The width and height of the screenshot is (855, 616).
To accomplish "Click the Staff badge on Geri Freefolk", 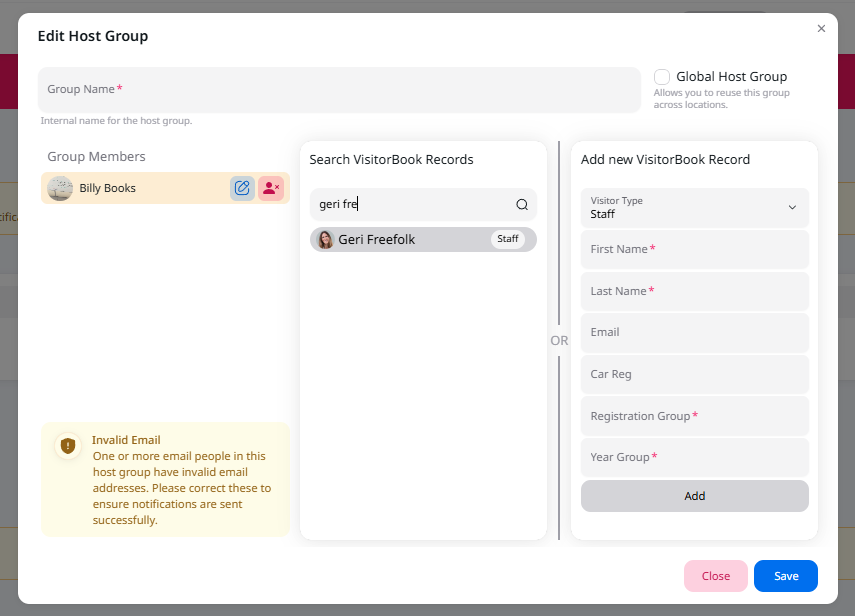I will point(508,240).
